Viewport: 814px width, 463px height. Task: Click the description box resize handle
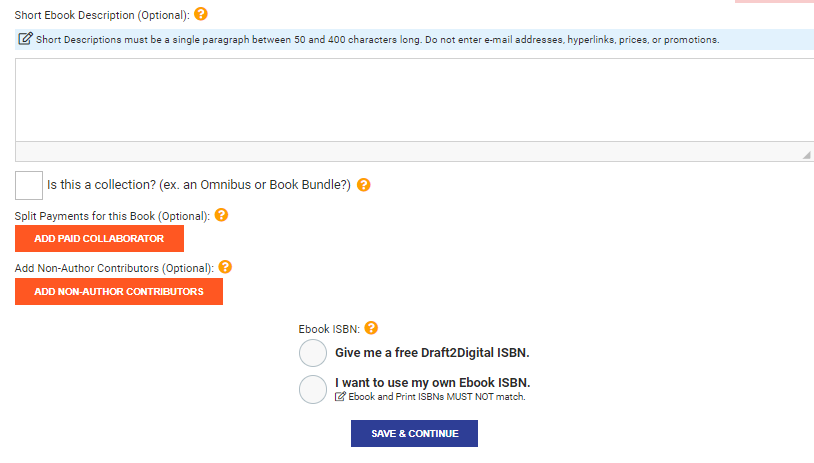806,155
